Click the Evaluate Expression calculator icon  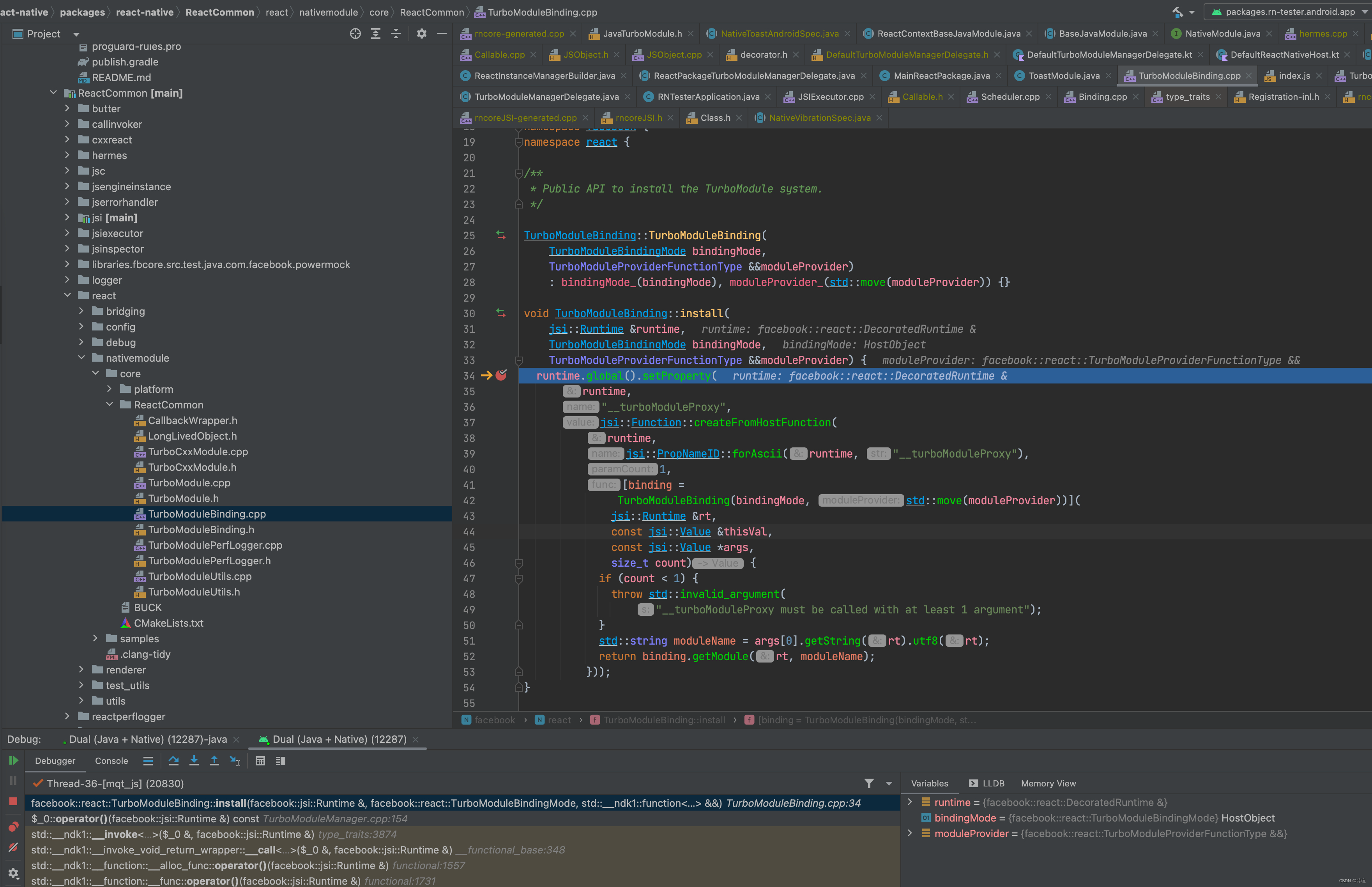(260, 761)
